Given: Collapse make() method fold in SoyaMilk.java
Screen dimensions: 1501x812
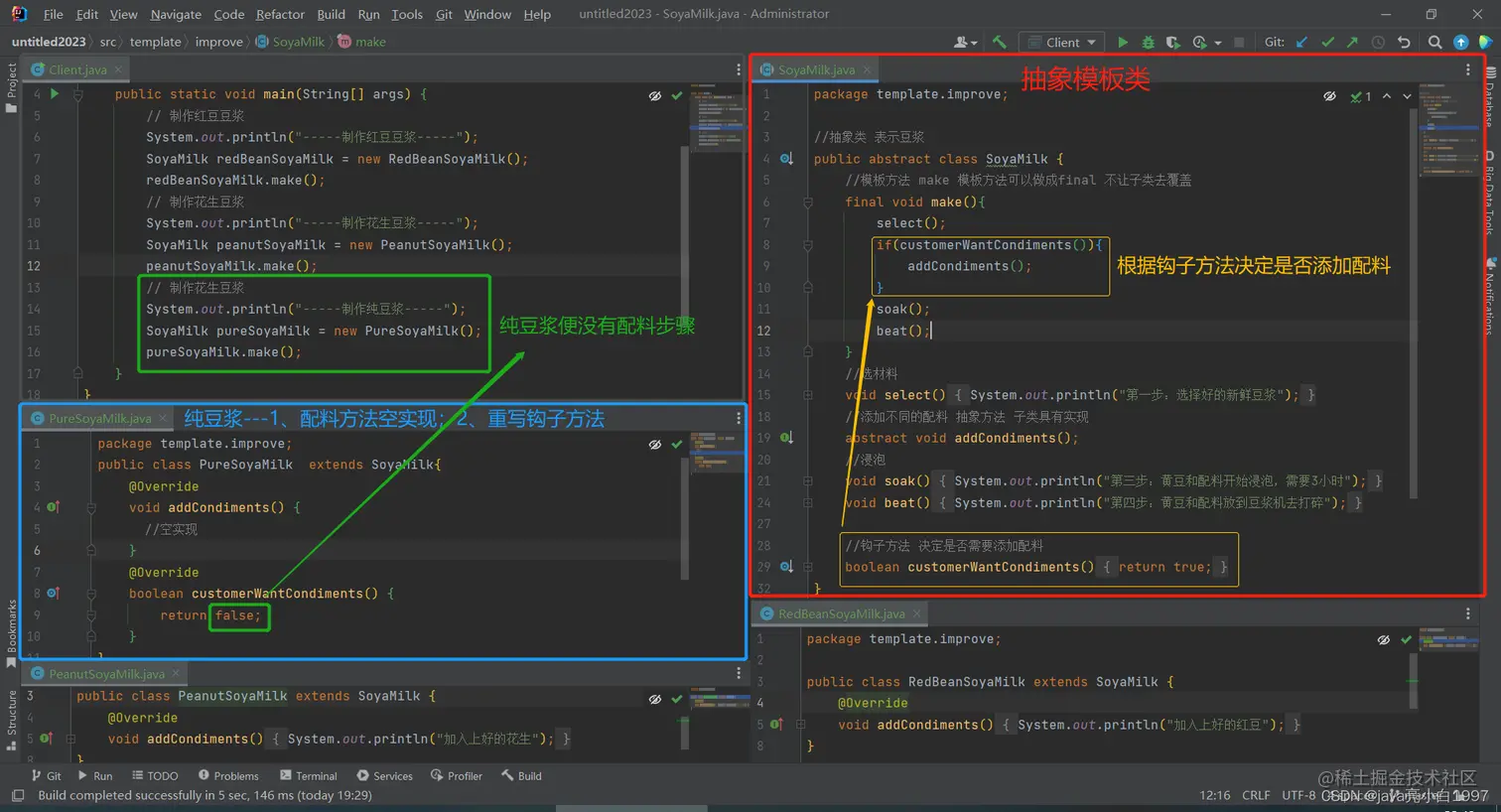Looking at the screenshot, I should coord(807,202).
